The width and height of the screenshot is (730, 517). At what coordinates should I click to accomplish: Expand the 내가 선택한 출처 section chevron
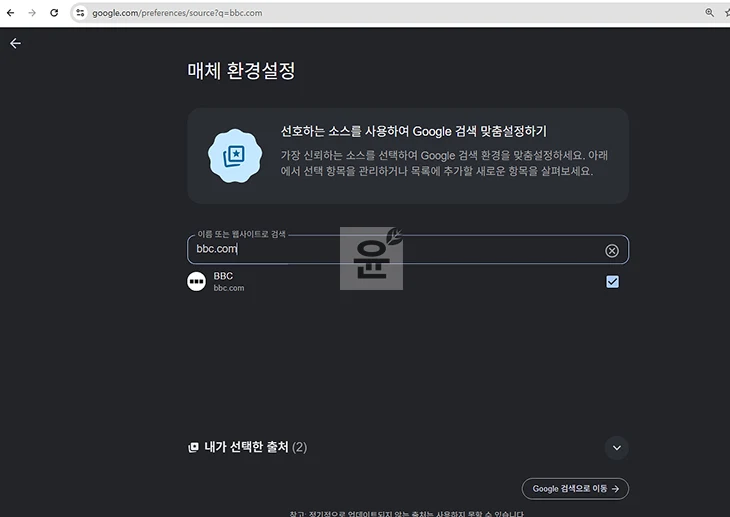[616, 448]
